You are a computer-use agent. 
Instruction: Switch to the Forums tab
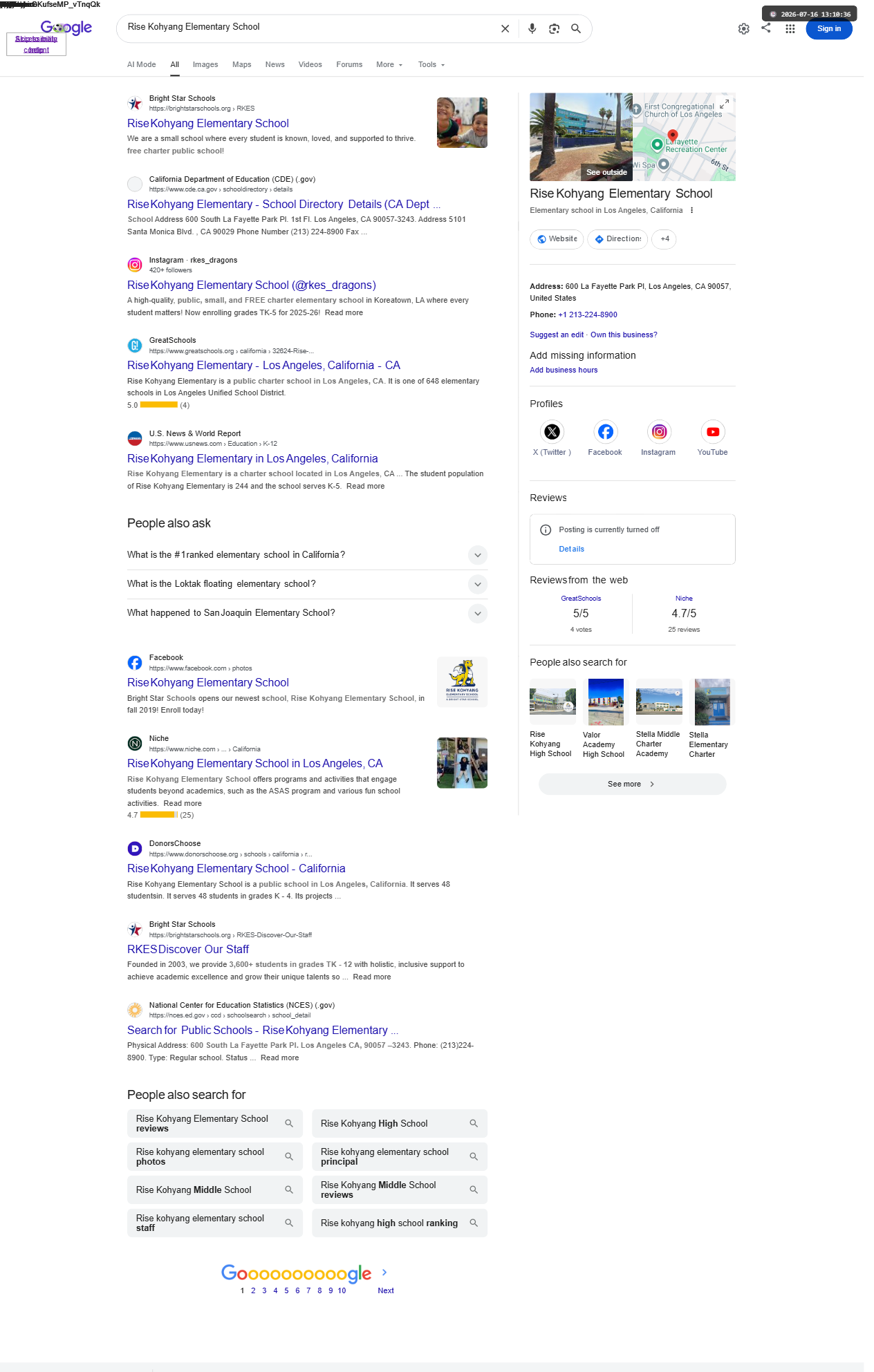pyautogui.click(x=349, y=65)
